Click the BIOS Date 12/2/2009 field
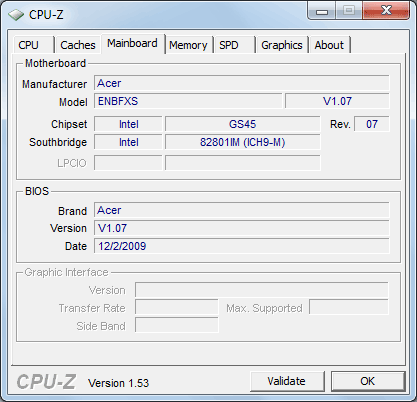417x402 pixels. 241,246
